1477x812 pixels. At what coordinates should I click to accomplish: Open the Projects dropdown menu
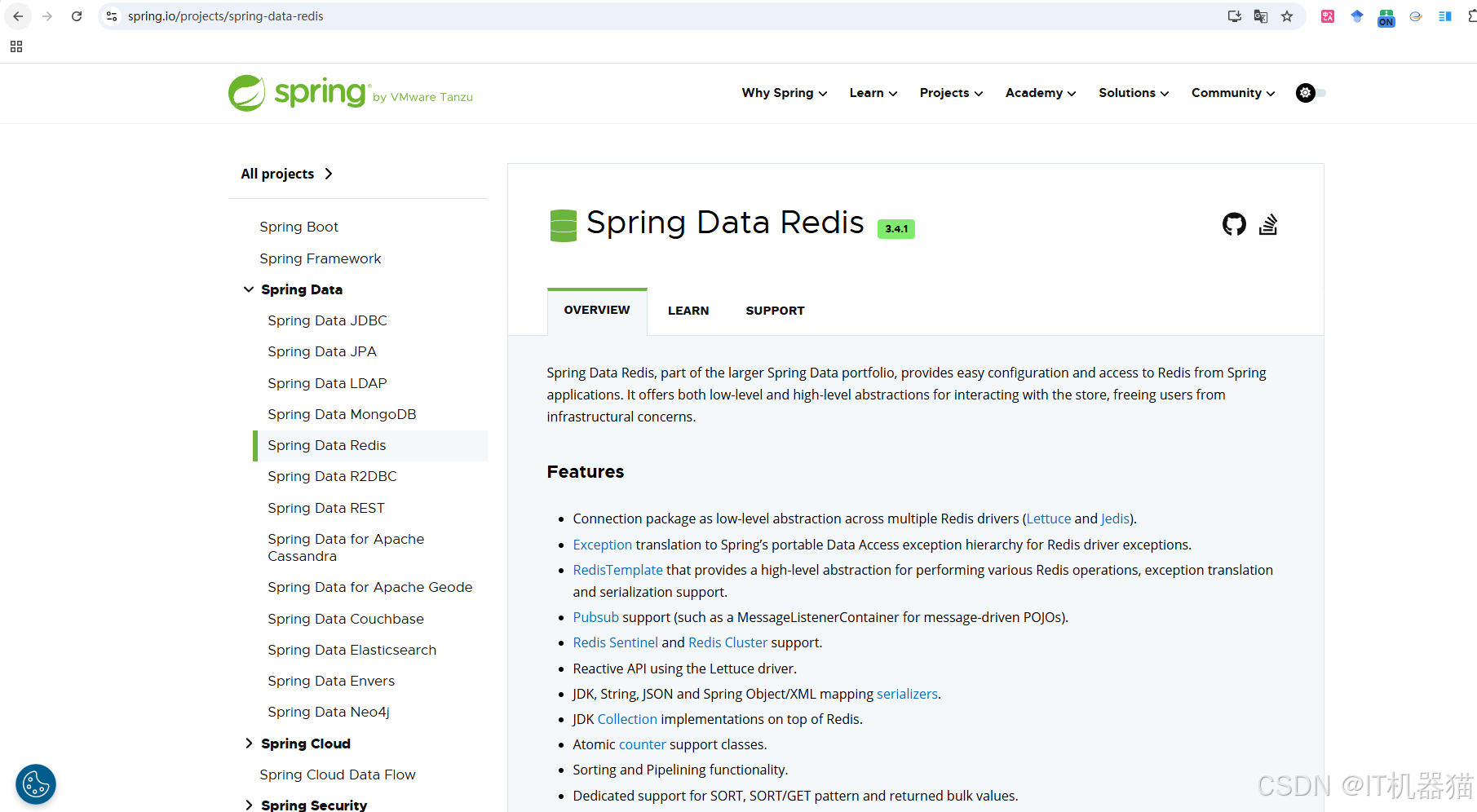(951, 93)
